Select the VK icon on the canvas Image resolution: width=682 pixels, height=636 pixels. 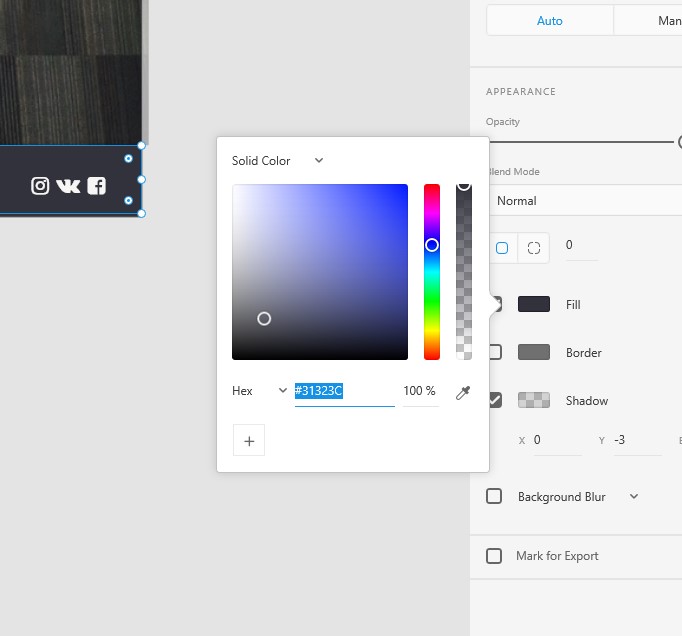coord(68,186)
